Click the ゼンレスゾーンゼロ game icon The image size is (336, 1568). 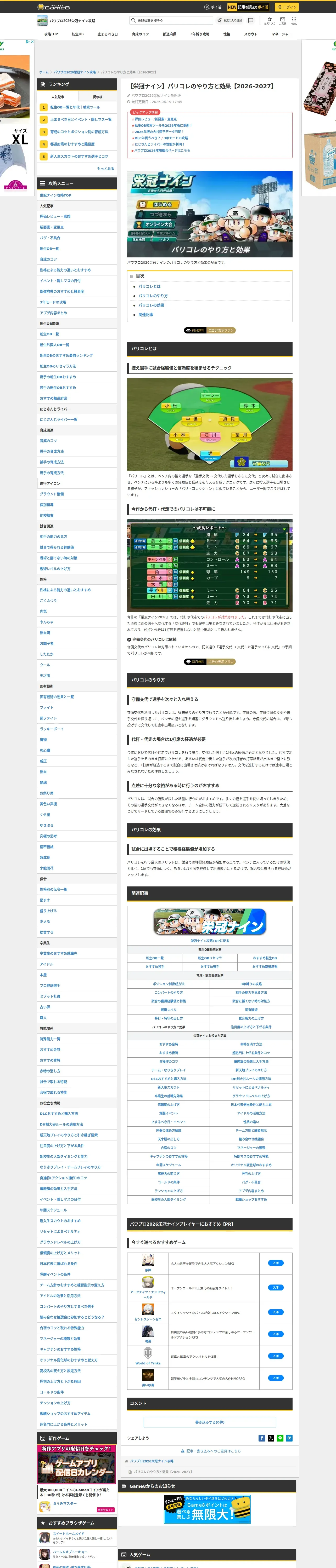[x=148, y=1310]
